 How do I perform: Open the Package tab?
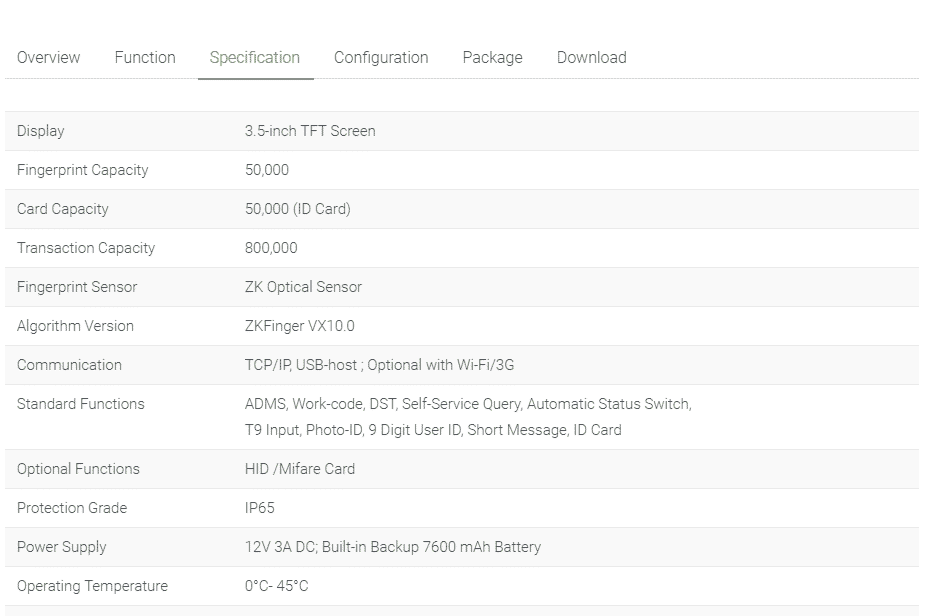(x=492, y=58)
